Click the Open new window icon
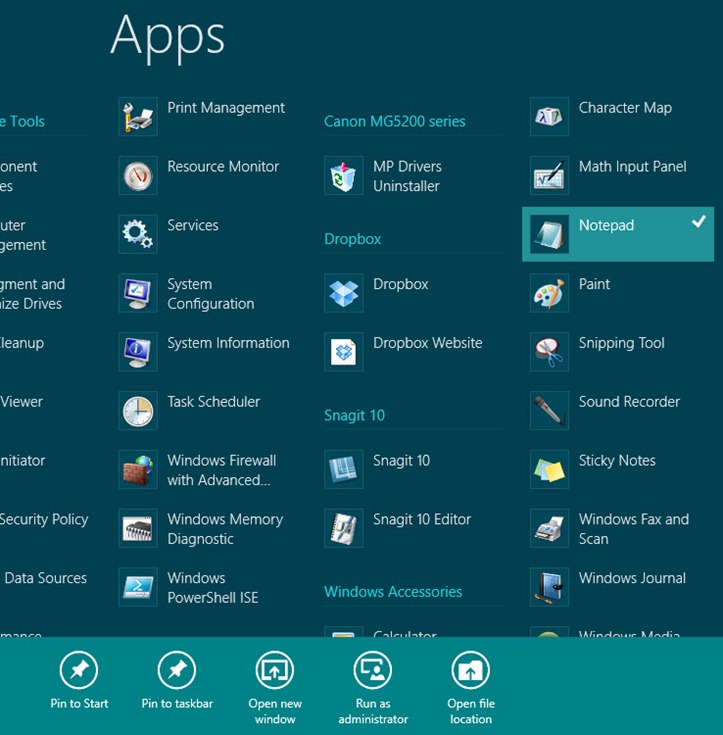 275,670
